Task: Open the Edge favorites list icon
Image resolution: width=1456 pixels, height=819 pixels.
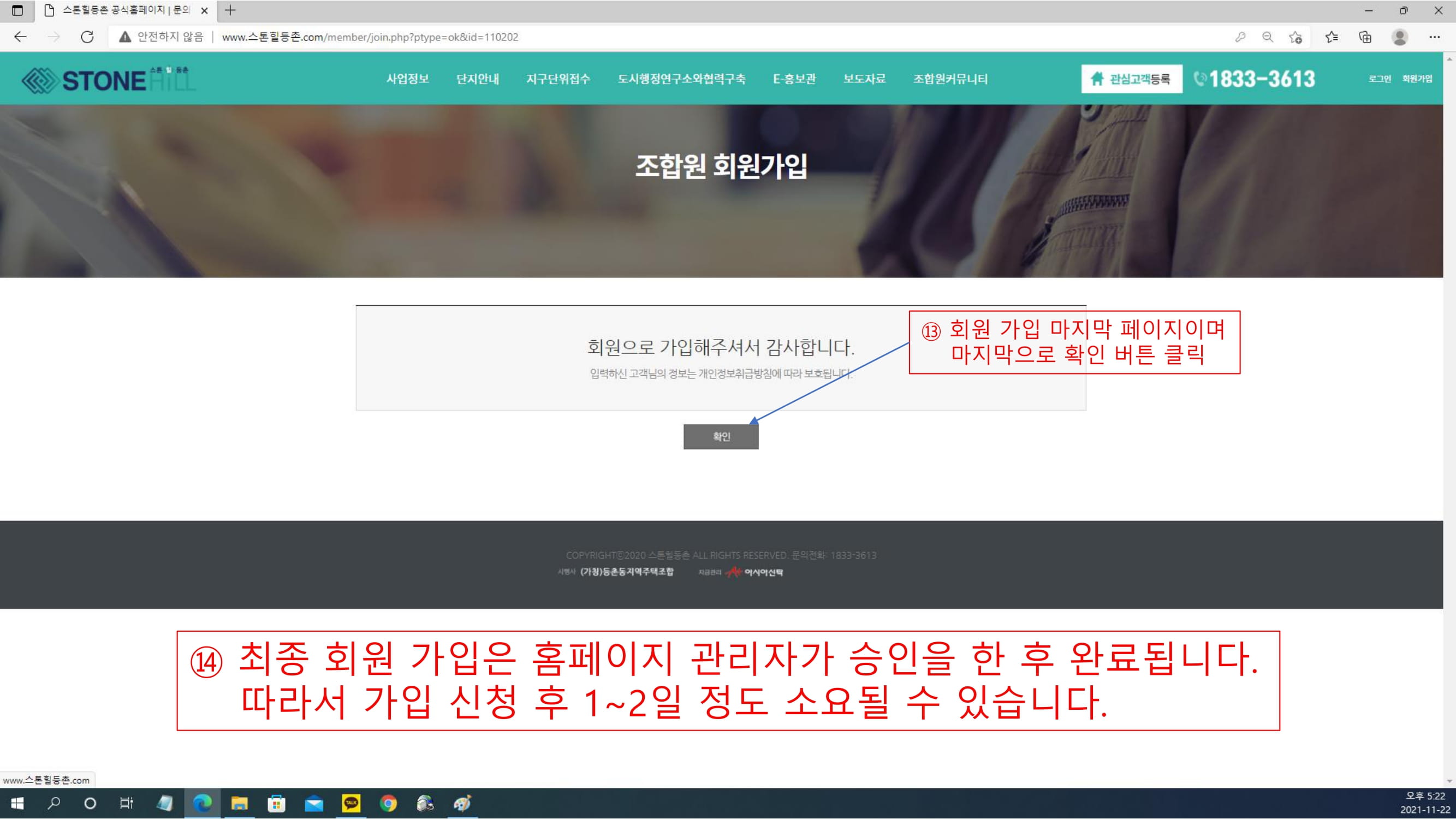Action: coord(1331,37)
